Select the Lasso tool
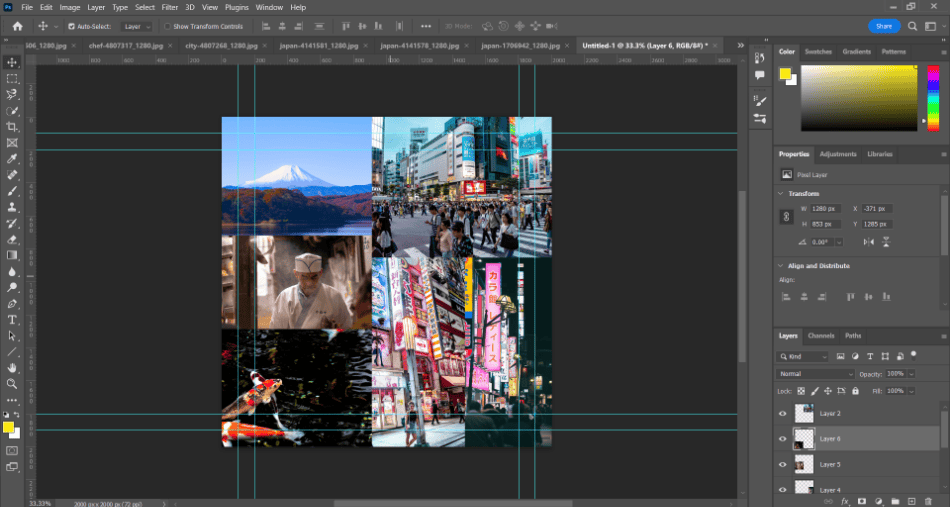 pyautogui.click(x=12, y=94)
